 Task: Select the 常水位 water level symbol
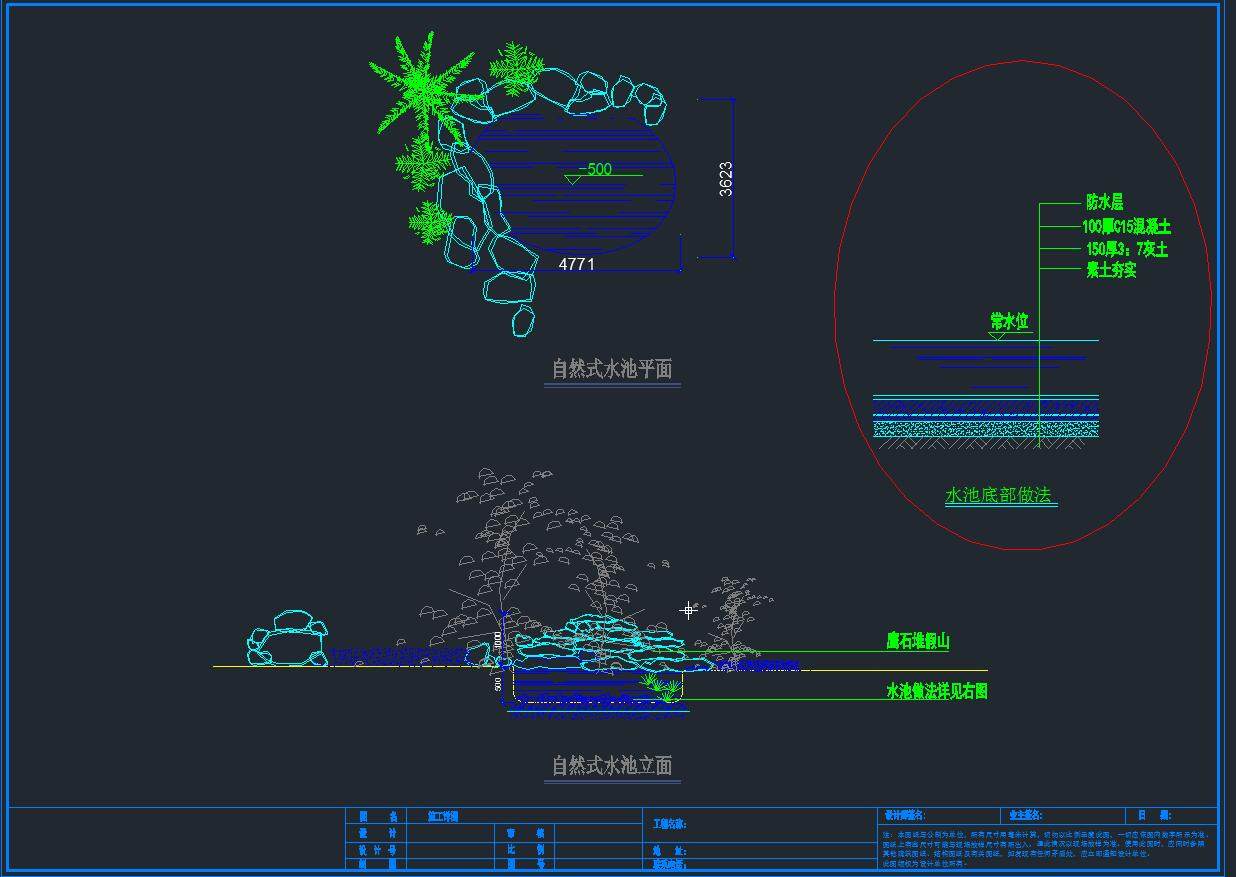click(x=1008, y=322)
